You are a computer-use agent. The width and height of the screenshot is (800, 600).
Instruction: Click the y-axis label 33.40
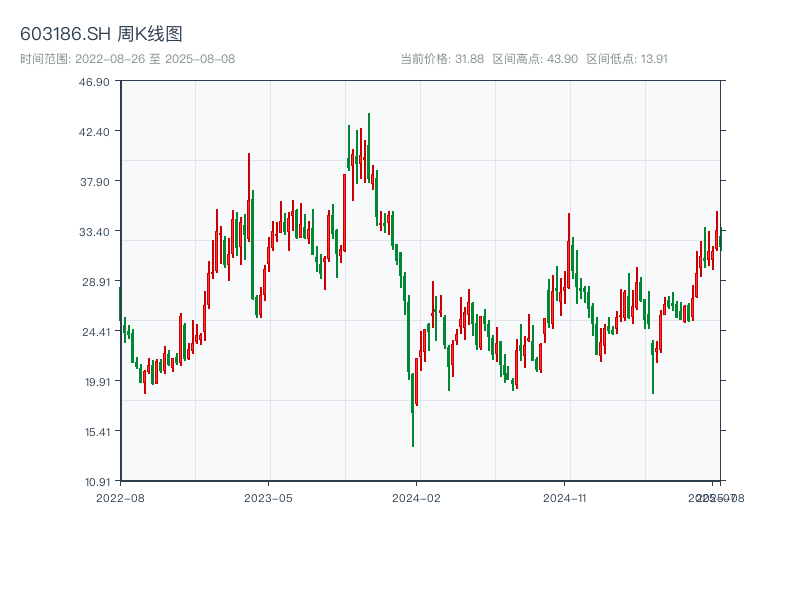coord(94,232)
